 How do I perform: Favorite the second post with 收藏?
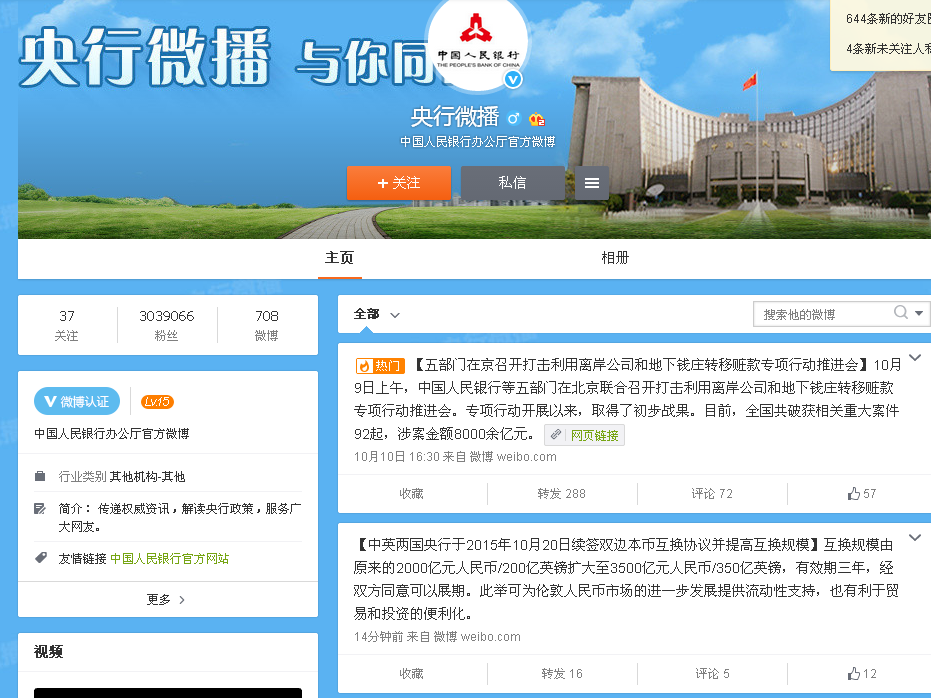tap(411, 674)
